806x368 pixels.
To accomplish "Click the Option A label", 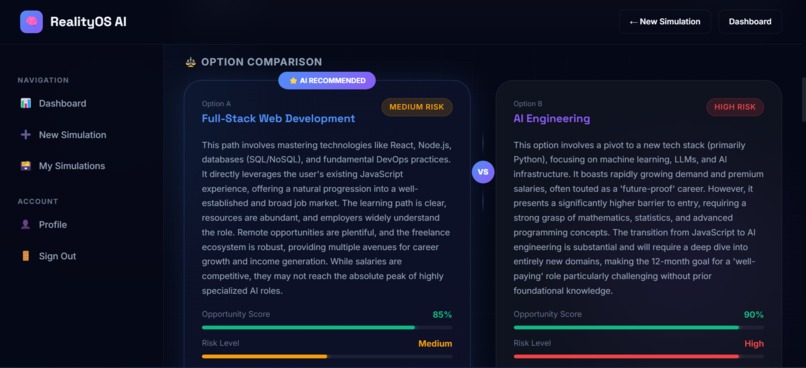I will 216,104.
